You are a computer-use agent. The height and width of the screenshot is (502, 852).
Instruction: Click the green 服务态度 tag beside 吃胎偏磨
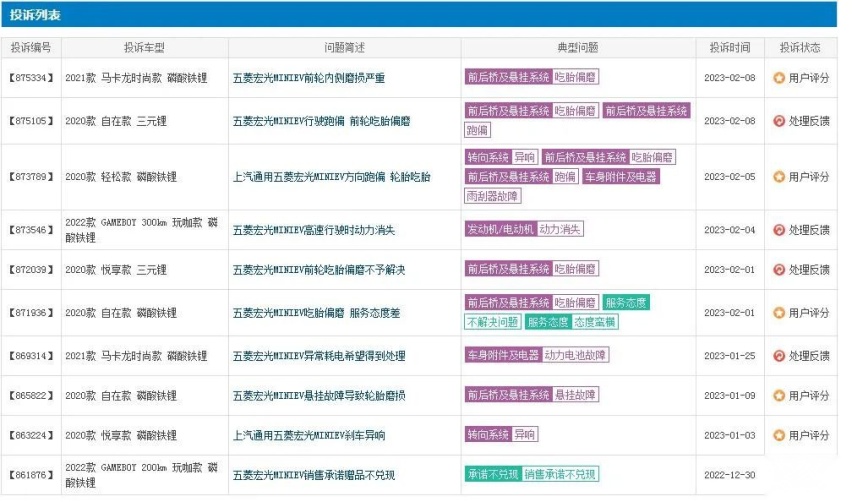coord(626,303)
